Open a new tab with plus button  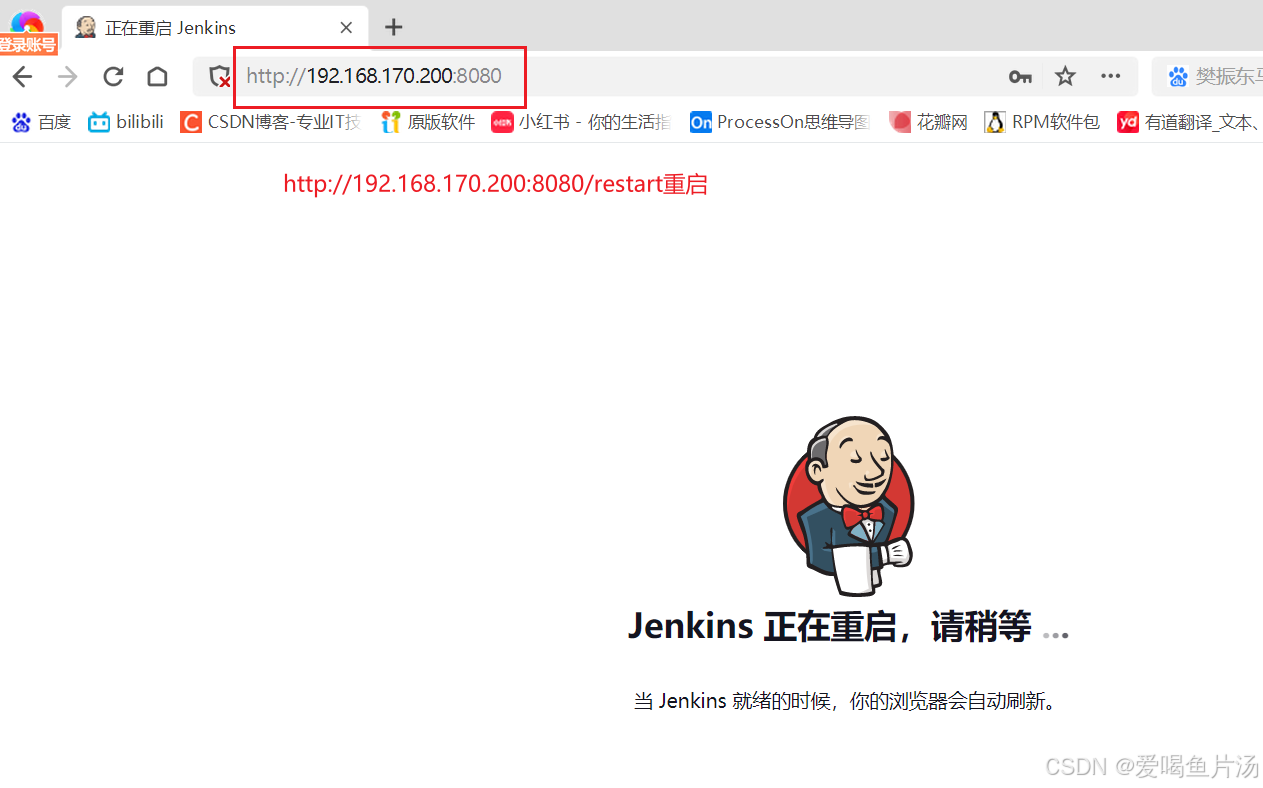[394, 27]
